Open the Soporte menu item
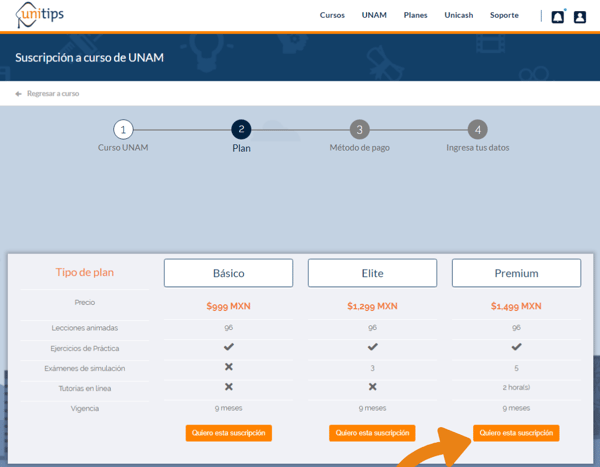600x467 pixels. pos(504,15)
